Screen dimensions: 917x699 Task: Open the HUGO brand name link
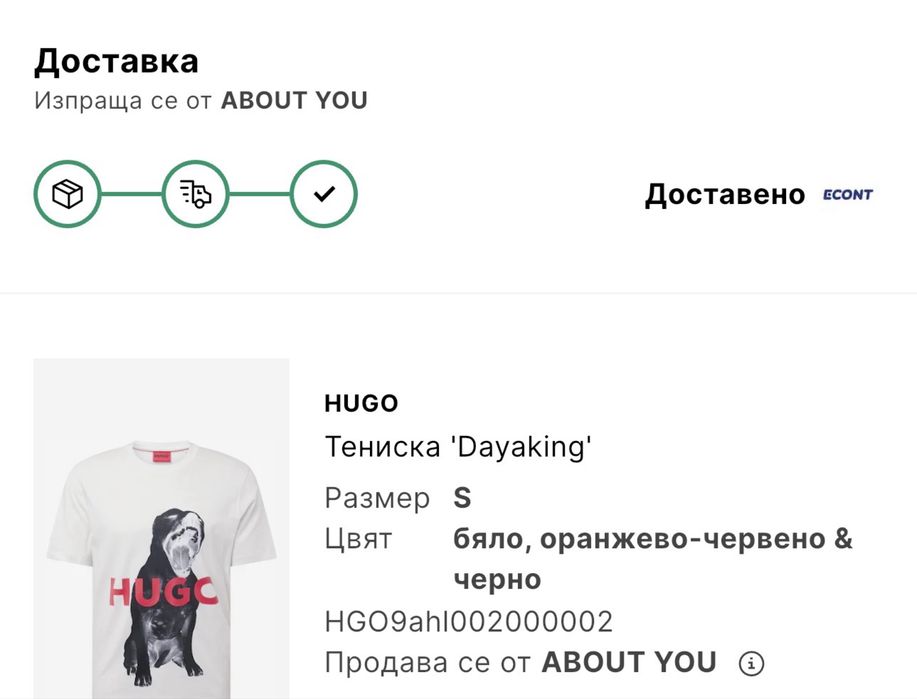pos(361,404)
